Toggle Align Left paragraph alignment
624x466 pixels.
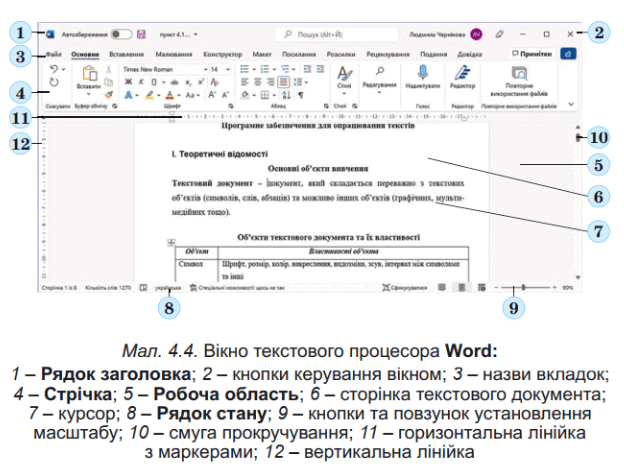244,82
